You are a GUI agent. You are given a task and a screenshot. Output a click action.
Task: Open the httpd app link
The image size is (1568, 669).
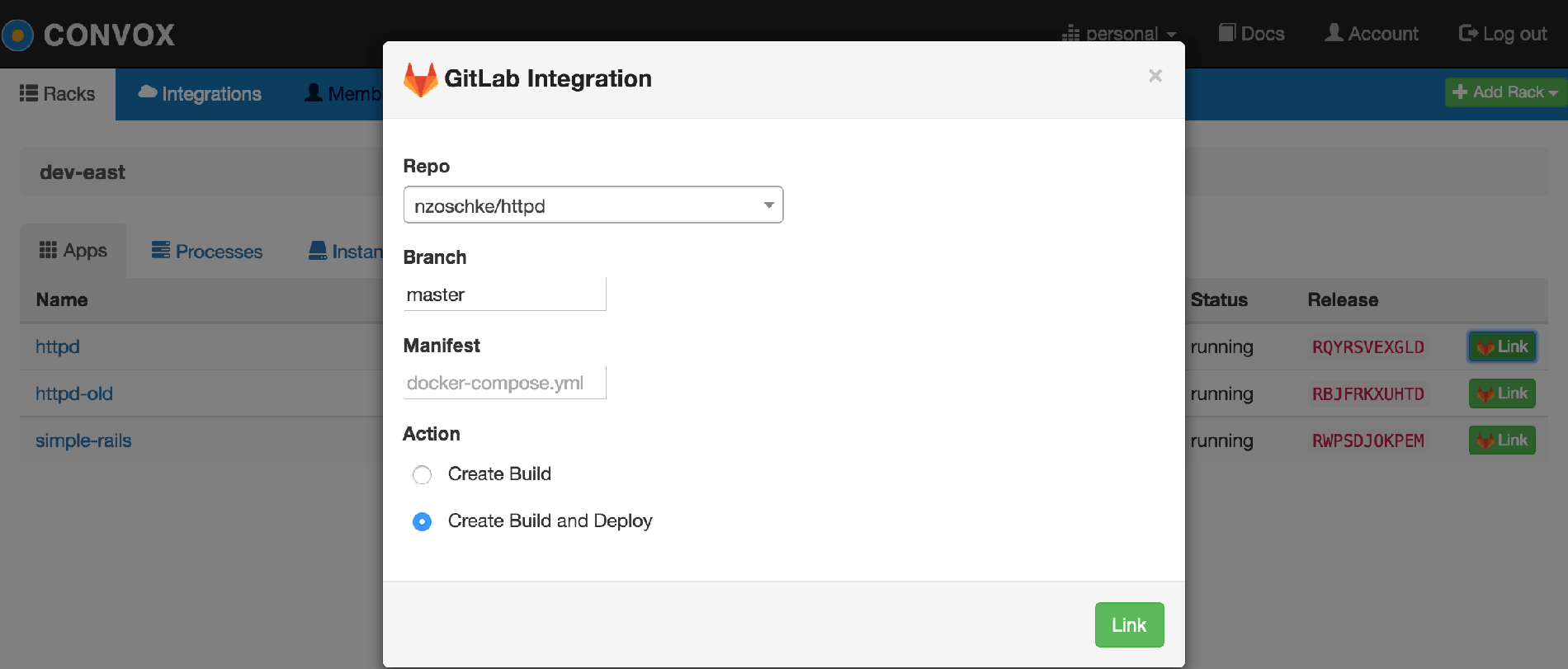58,346
